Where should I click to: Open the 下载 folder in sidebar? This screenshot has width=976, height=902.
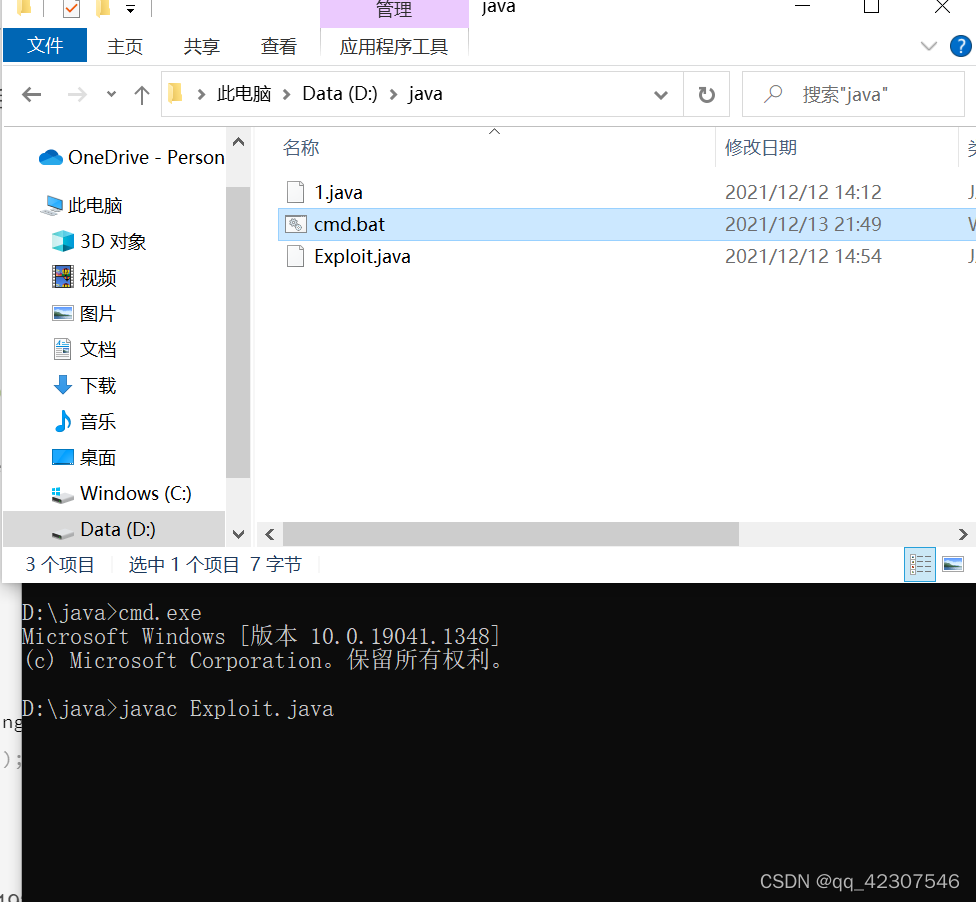tap(84, 386)
